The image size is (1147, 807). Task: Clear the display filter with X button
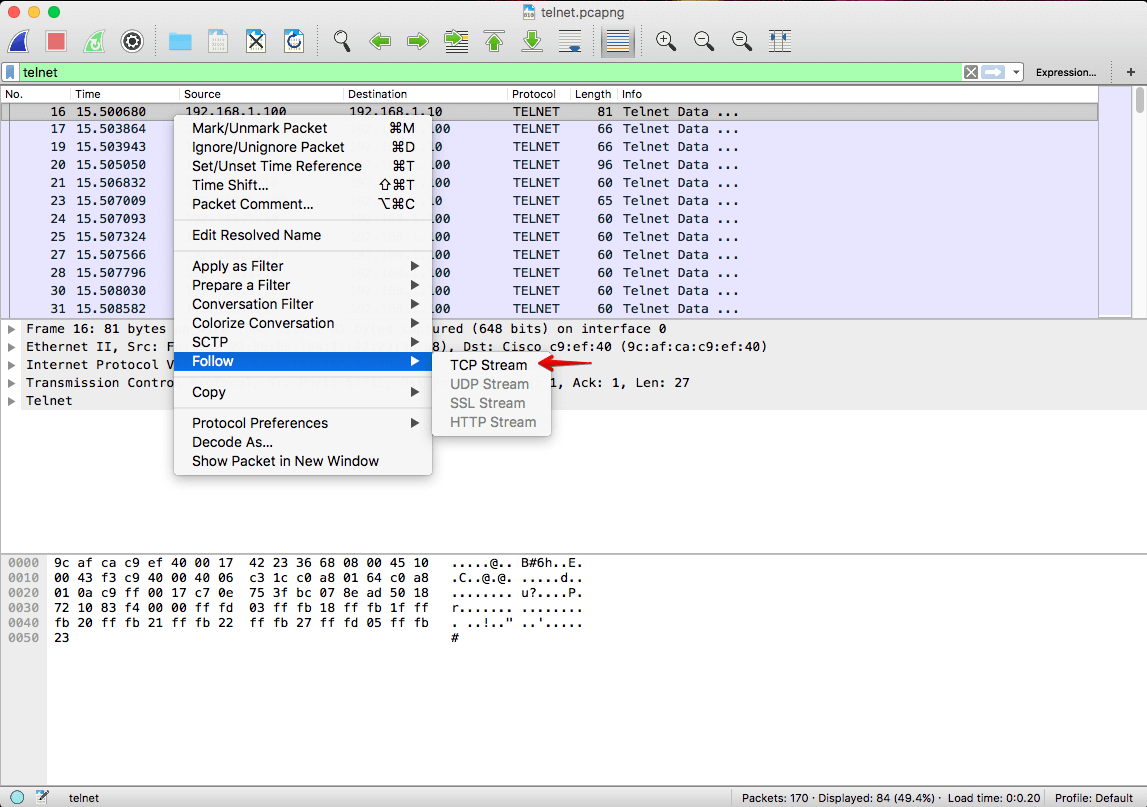970,72
